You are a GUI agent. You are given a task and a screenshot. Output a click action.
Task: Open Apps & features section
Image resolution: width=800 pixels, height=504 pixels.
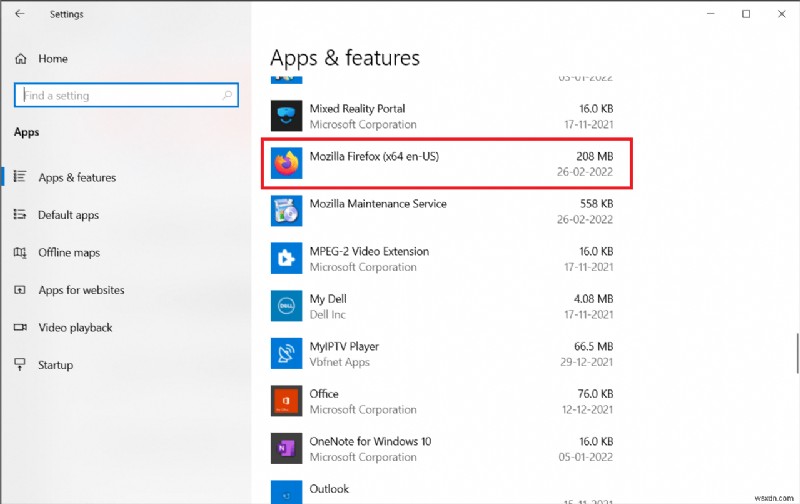(x=77, y=177)
